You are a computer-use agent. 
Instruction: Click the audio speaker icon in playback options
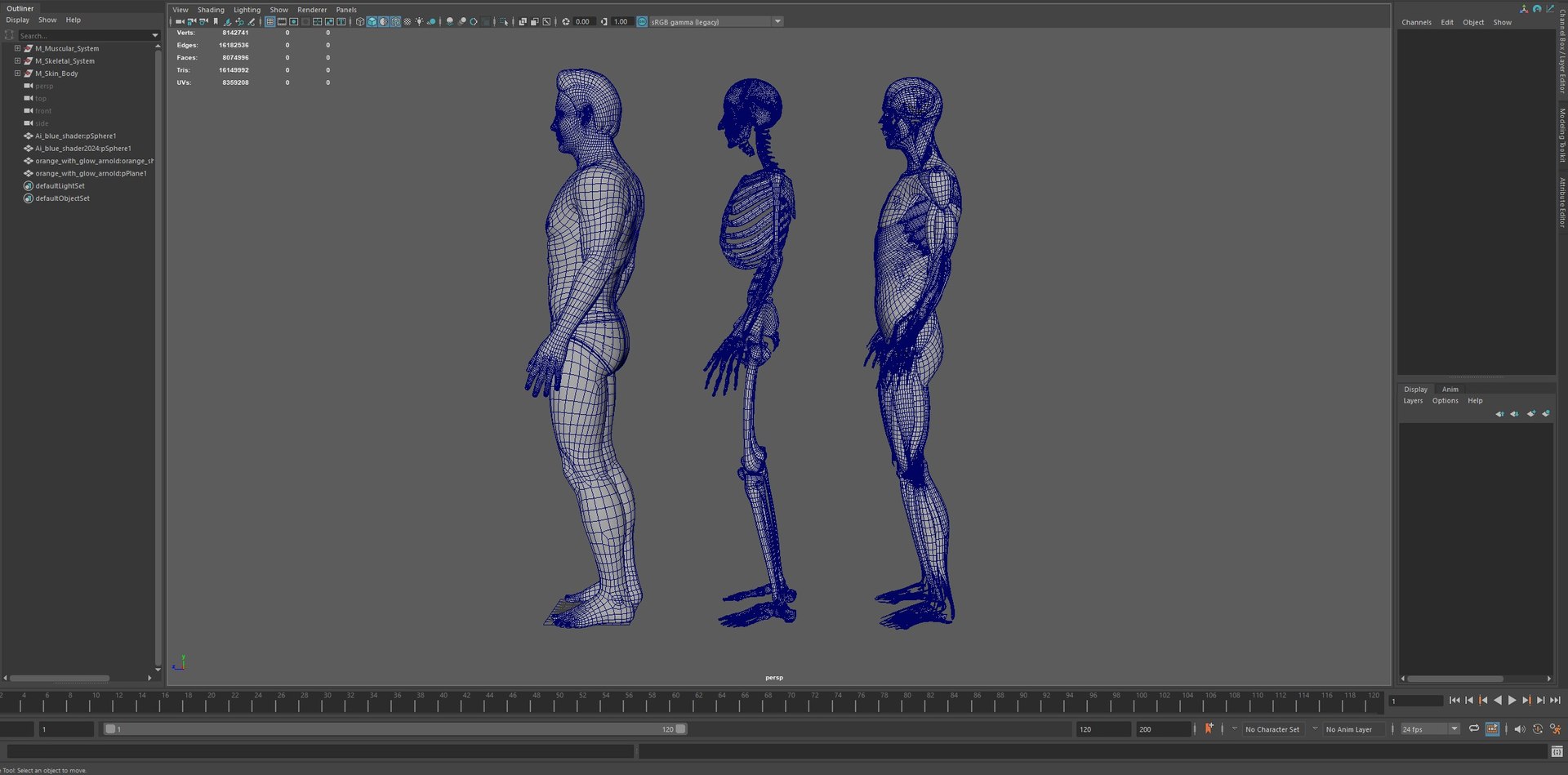[x=1519, y=728]
